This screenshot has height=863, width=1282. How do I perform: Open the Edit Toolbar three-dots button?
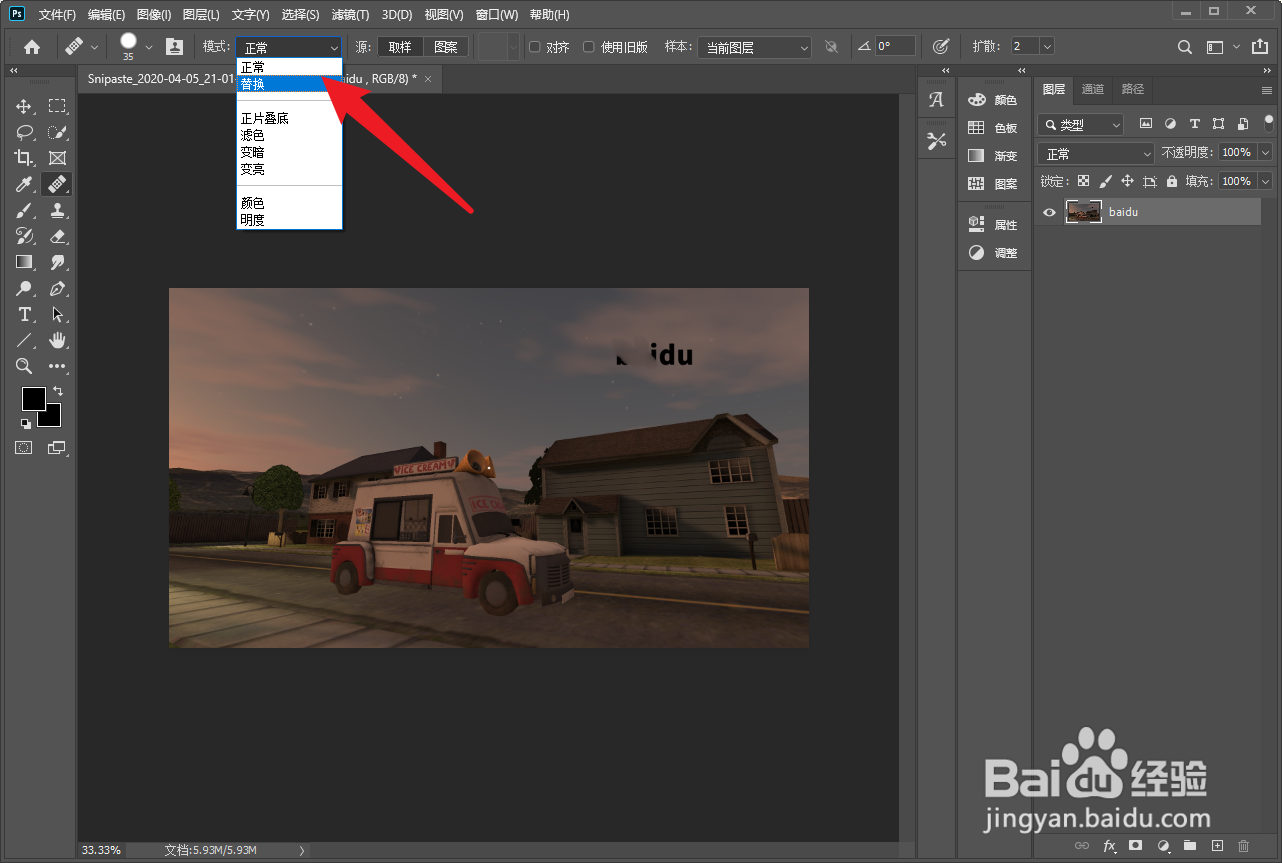point(58,366)
